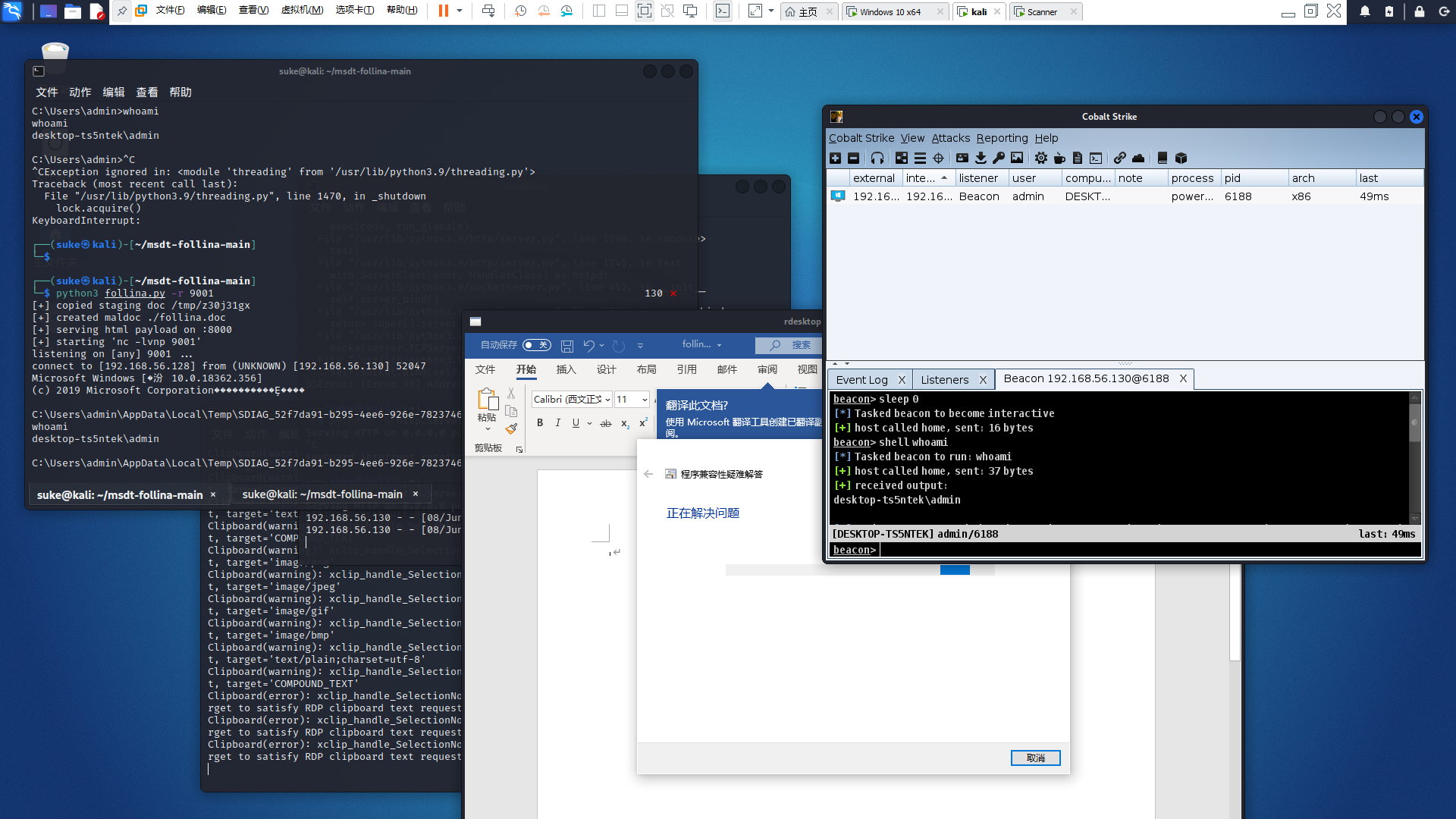This screenshot has height=819, width=1456.
Task: Sort sessions by pid column header
Action: coord(1254,178)
